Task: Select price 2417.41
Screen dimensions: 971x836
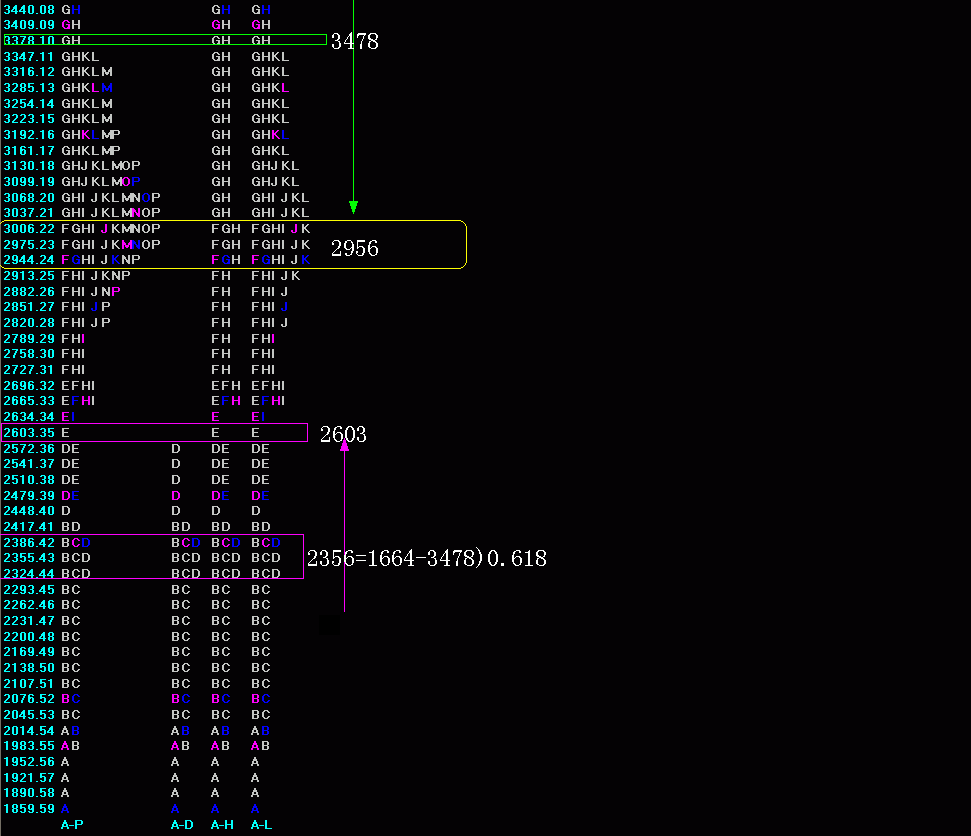Action: pos(29,527)
